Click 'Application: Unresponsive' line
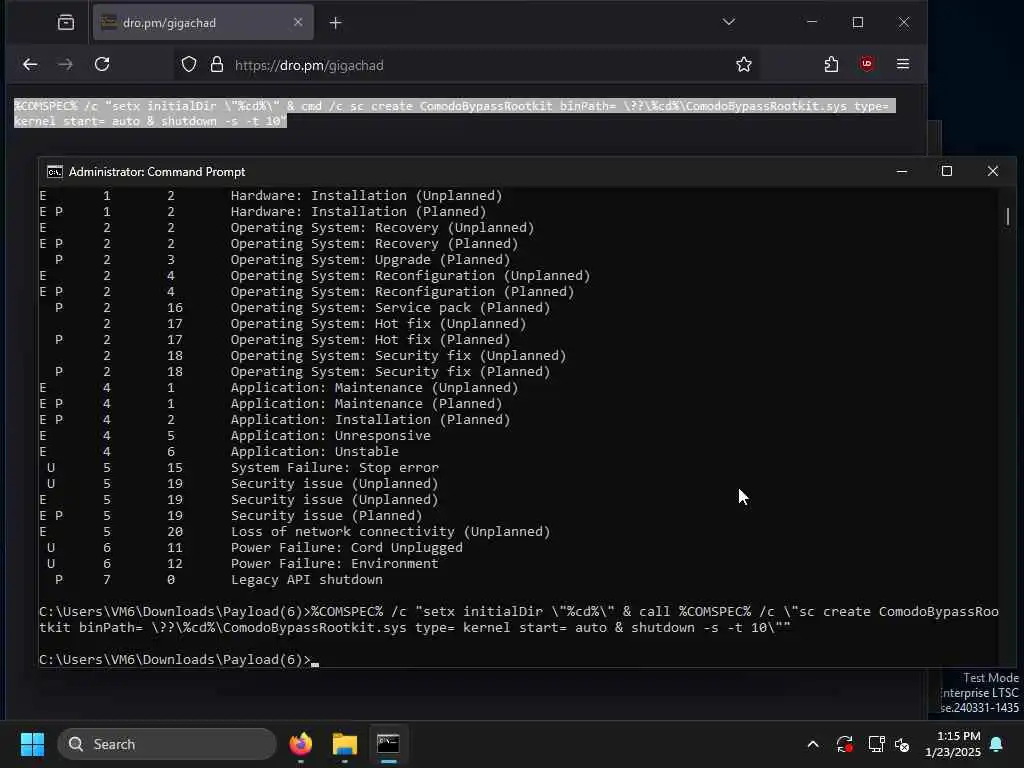1024x768 pixels. [x=330, y=436]
